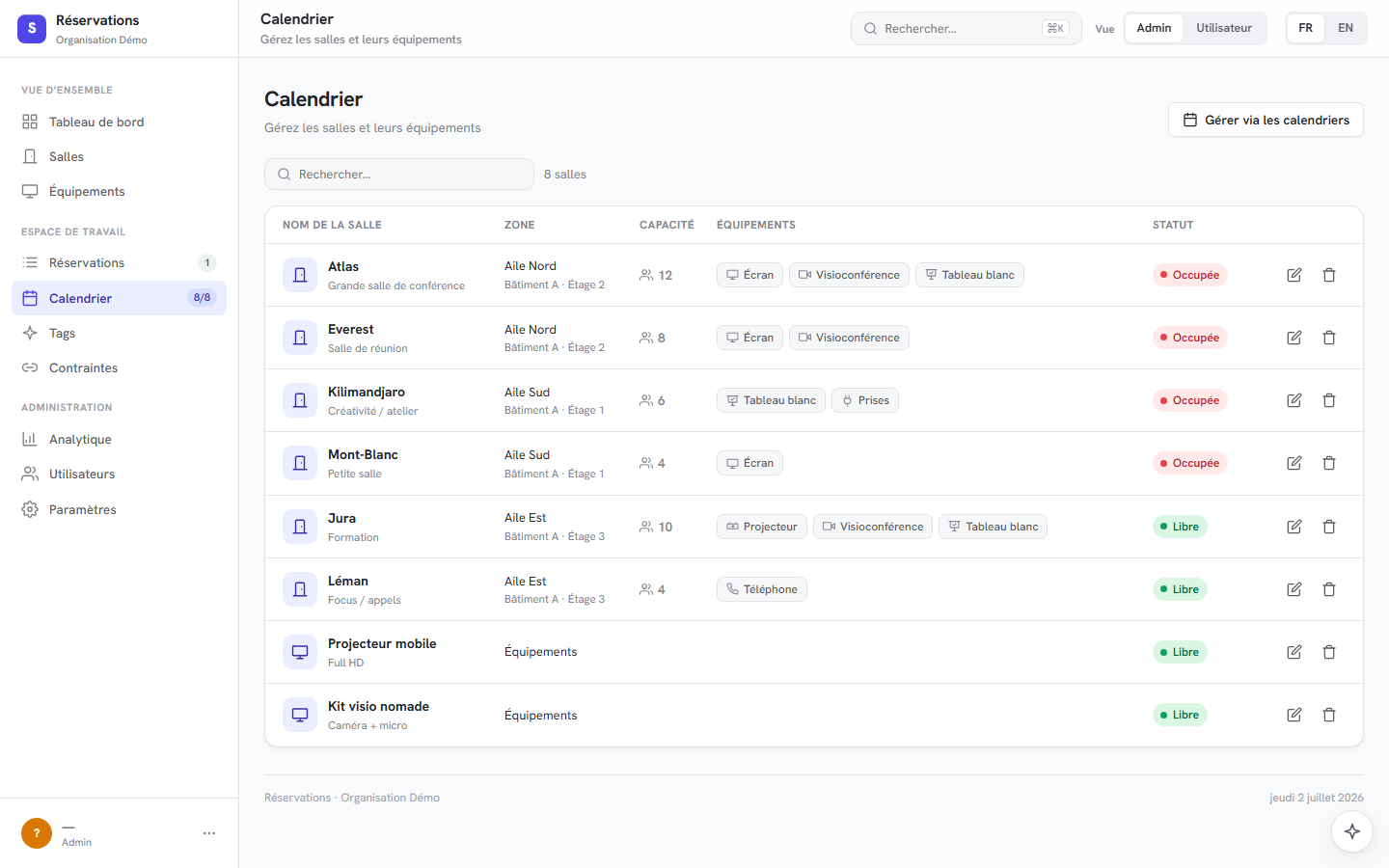Viewport: 1389px width, 868px height.
Task: Click the edit pencil for Jura
Action: click(x=1294, y=527)
